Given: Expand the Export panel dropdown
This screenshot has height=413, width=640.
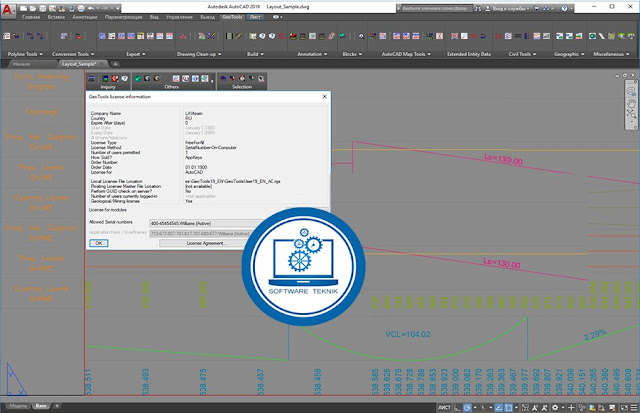Looking at the screenshot, I should pyautogui.click(x=144, y=54).
